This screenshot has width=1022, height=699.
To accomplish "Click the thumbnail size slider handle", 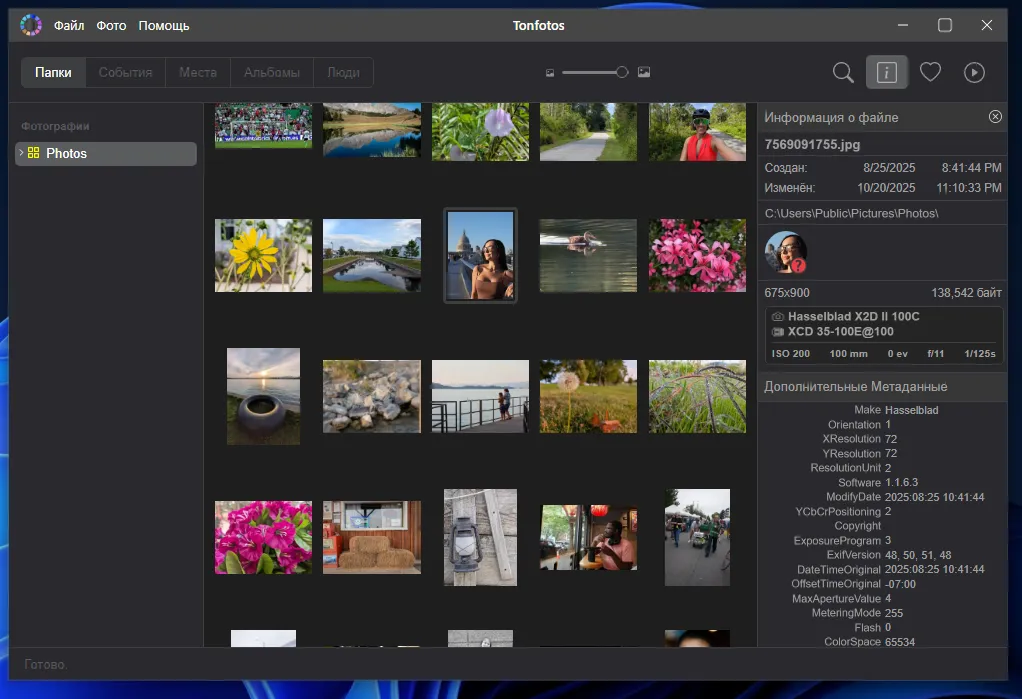I will 622,72.
